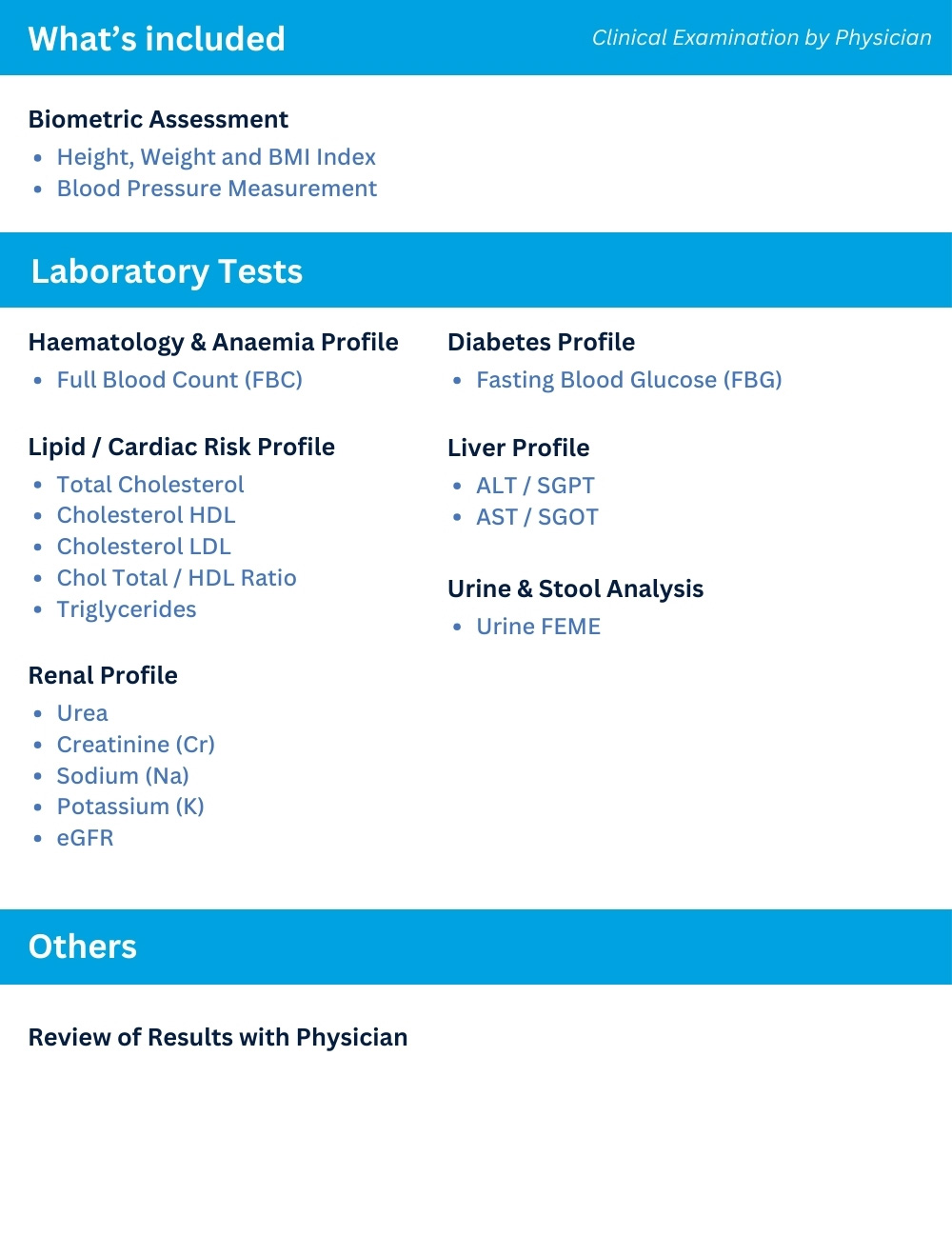Open the "Urine FEME" item
Viewport: 952px width, 1236px height.
point(539,627)
